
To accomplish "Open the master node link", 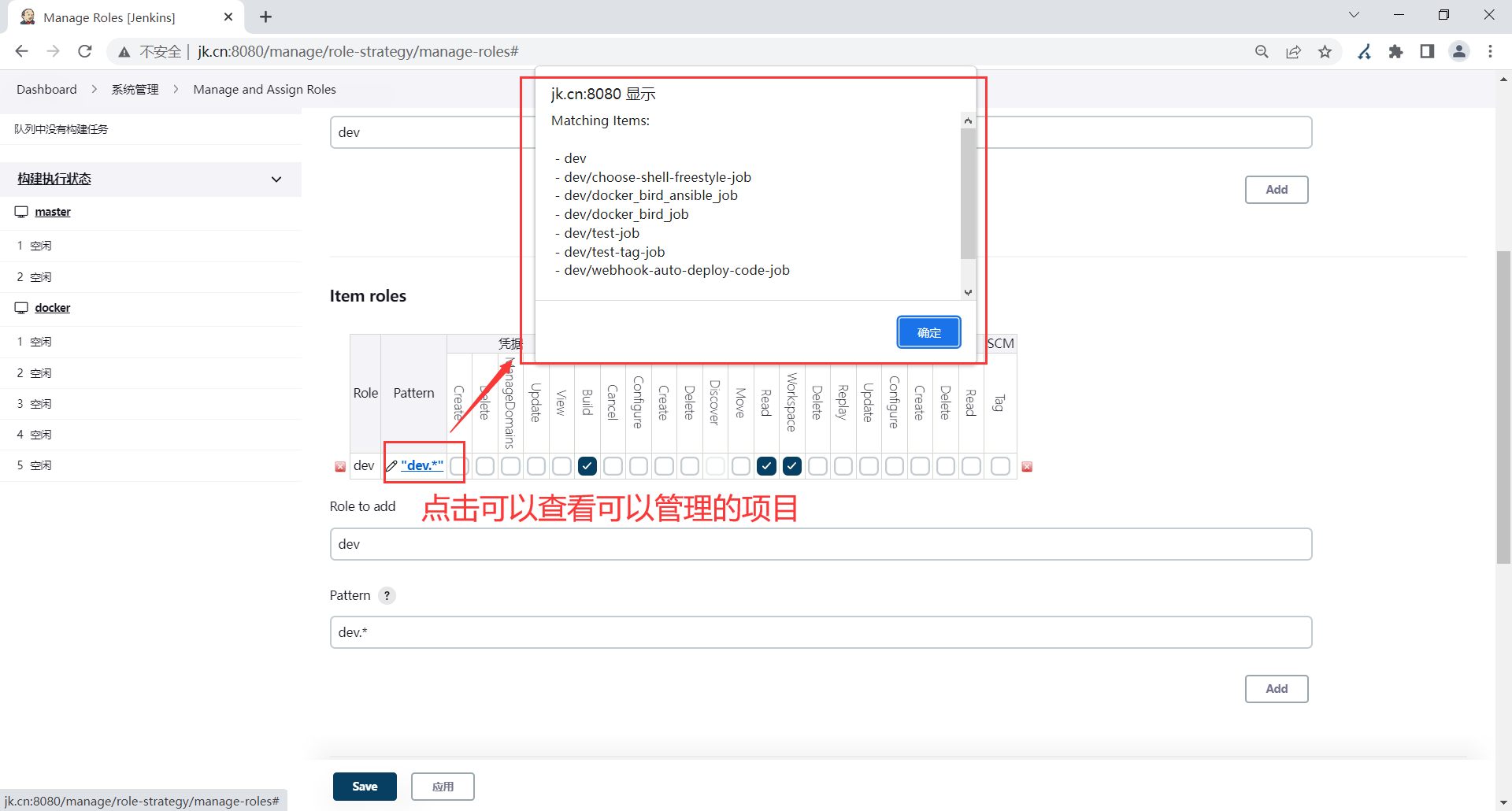I will tap(53, 212).
